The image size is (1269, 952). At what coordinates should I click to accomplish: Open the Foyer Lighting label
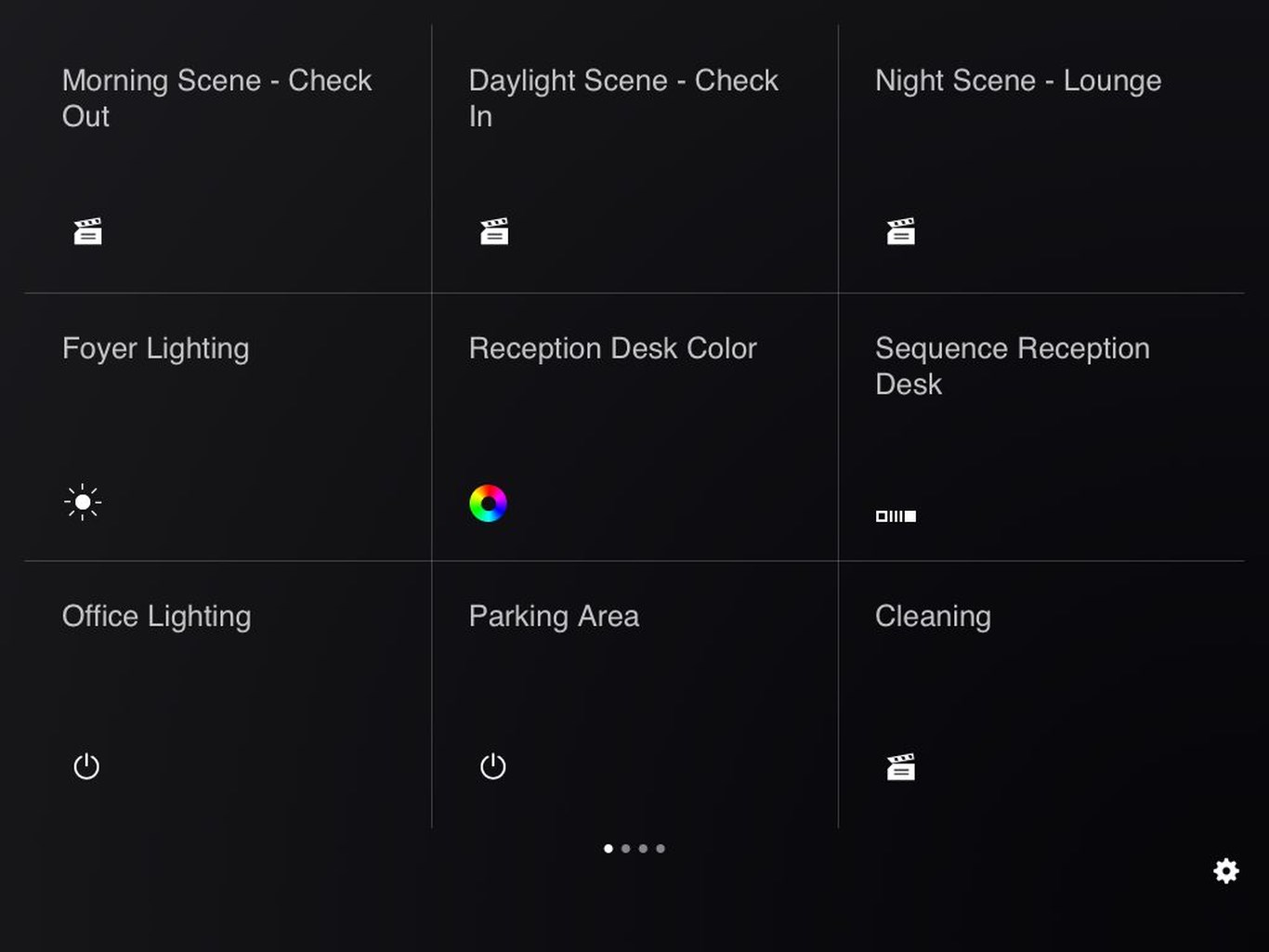tap(155, 348)
